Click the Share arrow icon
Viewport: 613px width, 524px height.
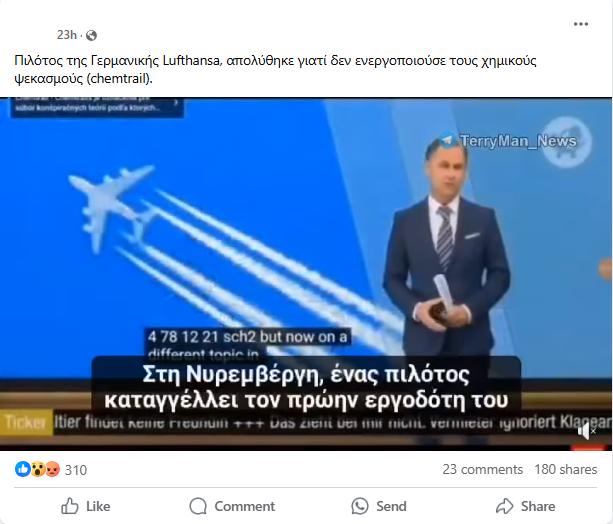tap(504, 506)
